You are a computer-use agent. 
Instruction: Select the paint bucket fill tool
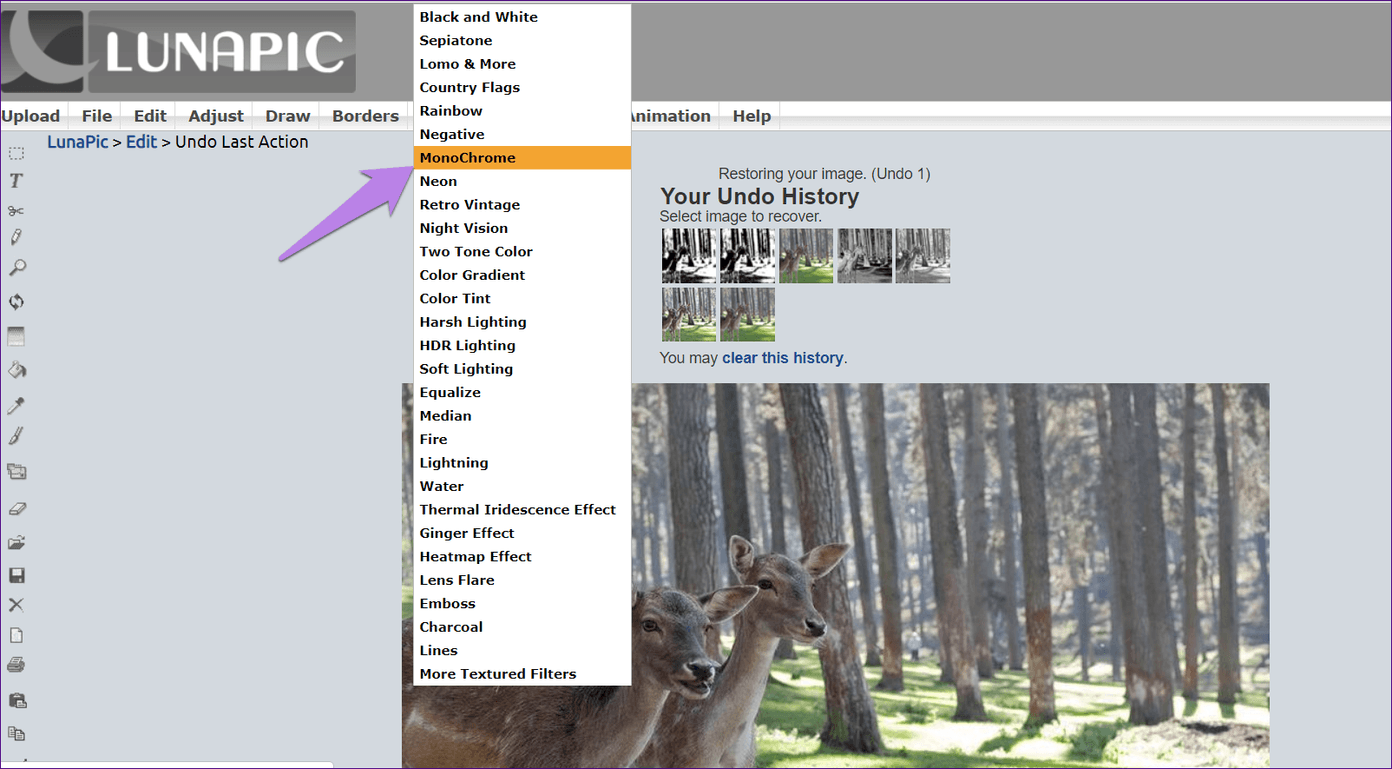pos(16,369)
